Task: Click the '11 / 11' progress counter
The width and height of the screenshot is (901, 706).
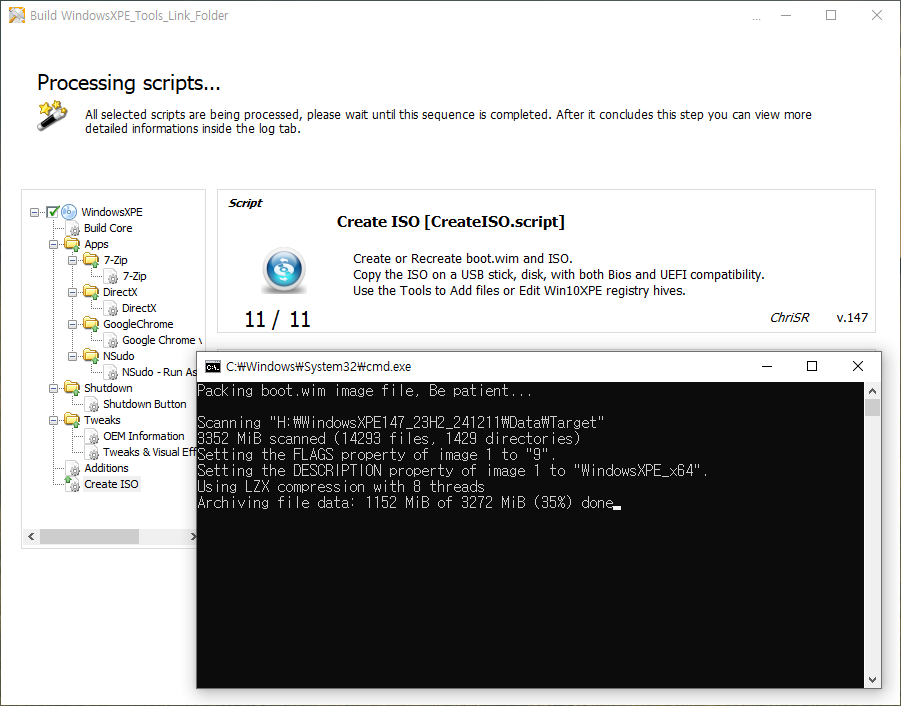Action: (x=278, y=319)
